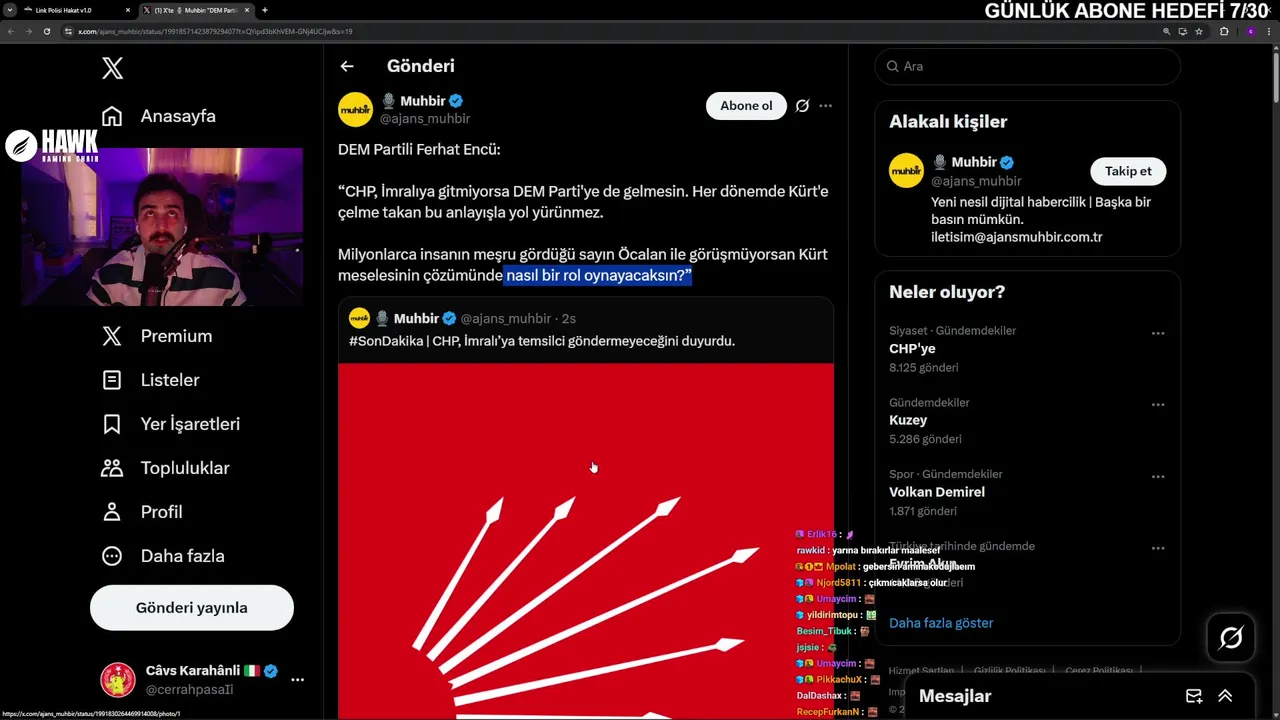Follow Muhbir with Takip et button

coord(1128,171)
